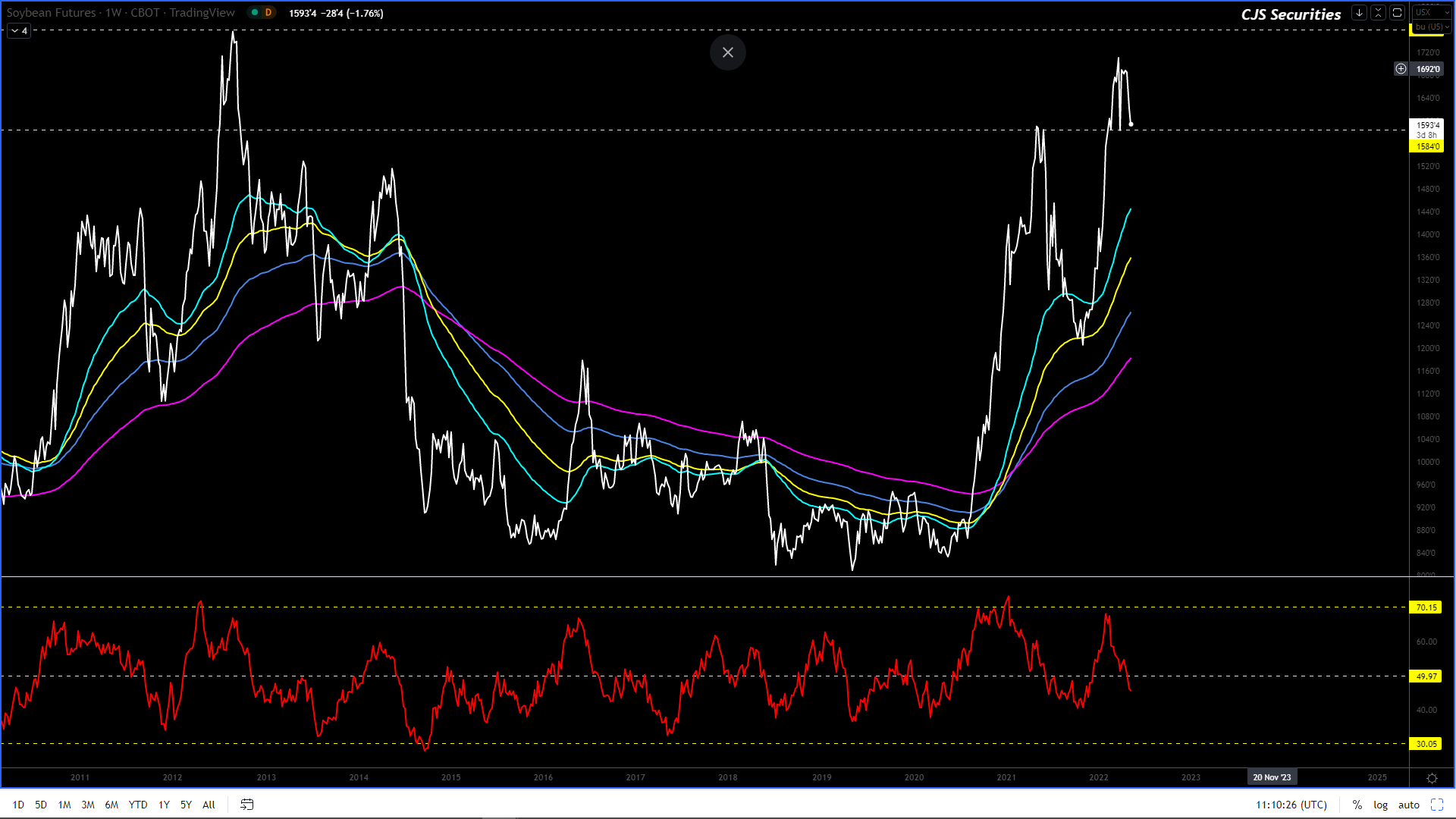Screen dimensions: 1456x819
Task: Toggle percent scale mode
Action: (1357, 805)
